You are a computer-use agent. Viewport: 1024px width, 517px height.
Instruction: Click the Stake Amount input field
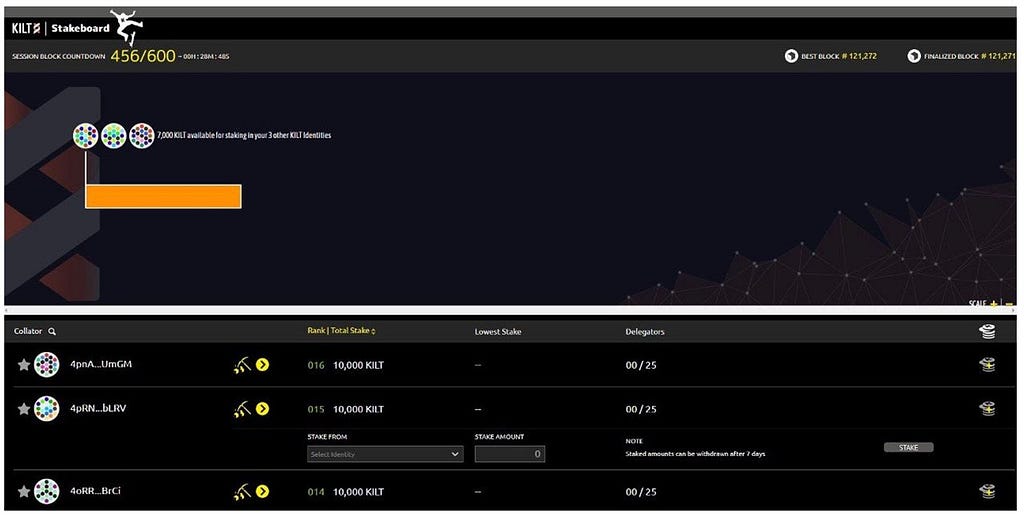pos(510,454)
